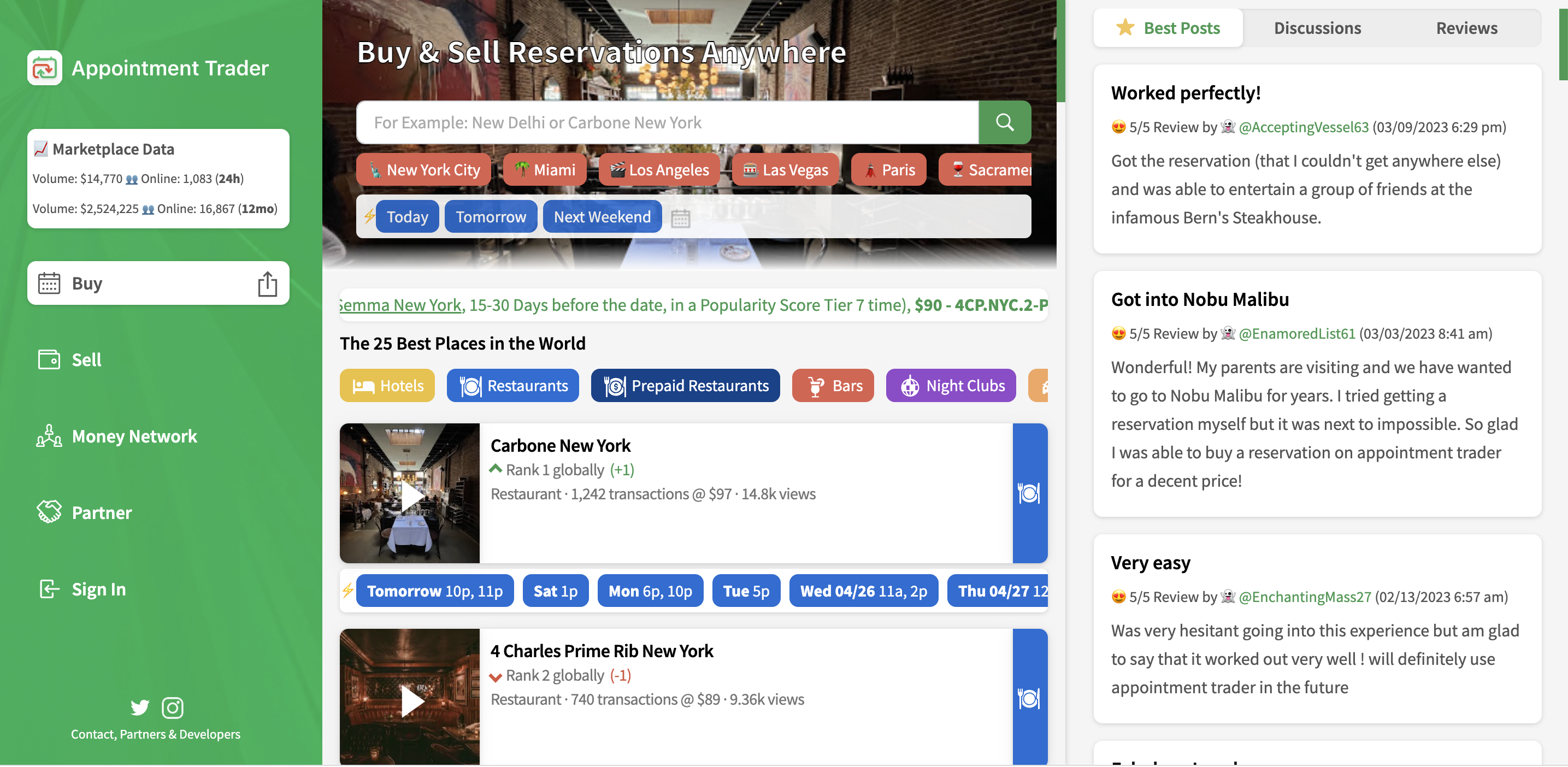Click the '$90 - 4CP.NYC.2-P' ticker text

[x=981, y=305]
